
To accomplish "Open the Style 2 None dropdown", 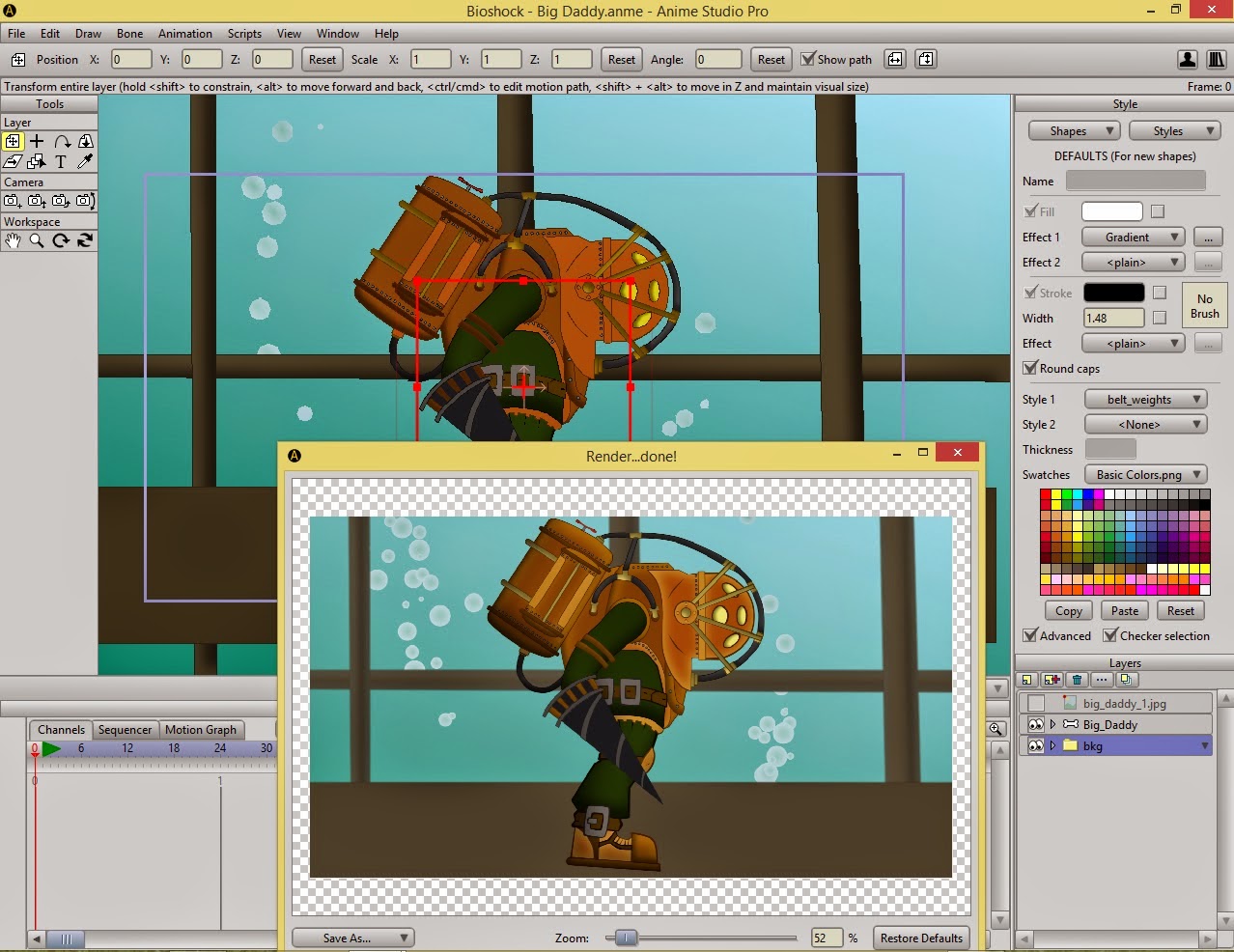I will pos(1145,424).
